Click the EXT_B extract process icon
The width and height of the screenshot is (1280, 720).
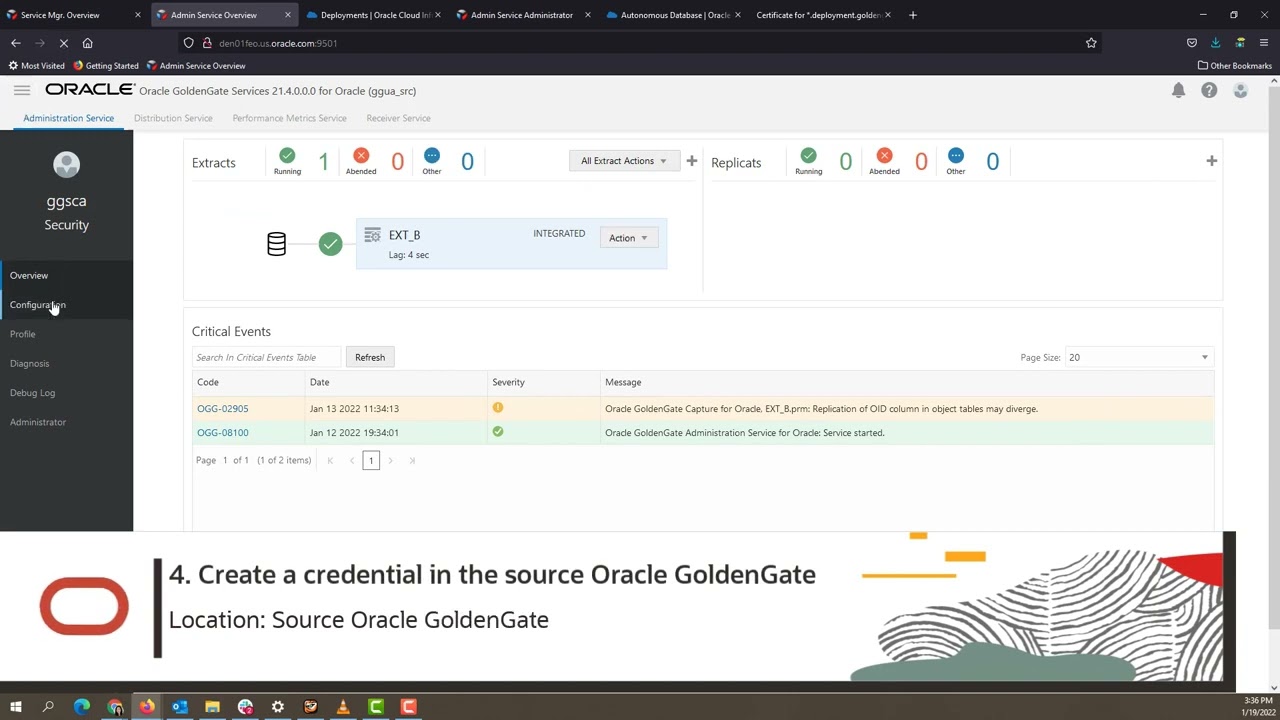click(372, 235)
